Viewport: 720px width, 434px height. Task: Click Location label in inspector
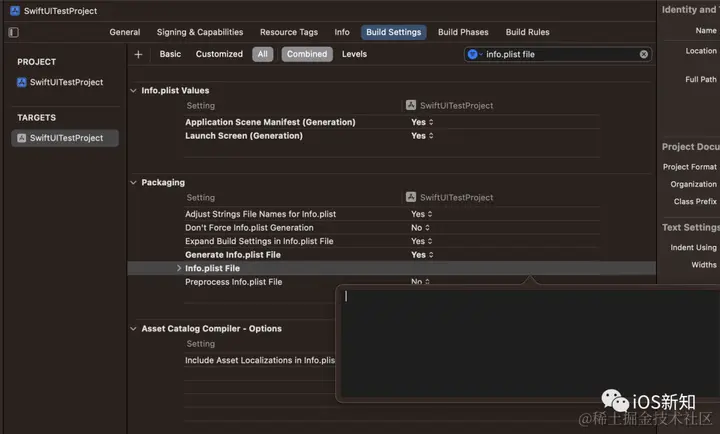[x=701, y=51]
